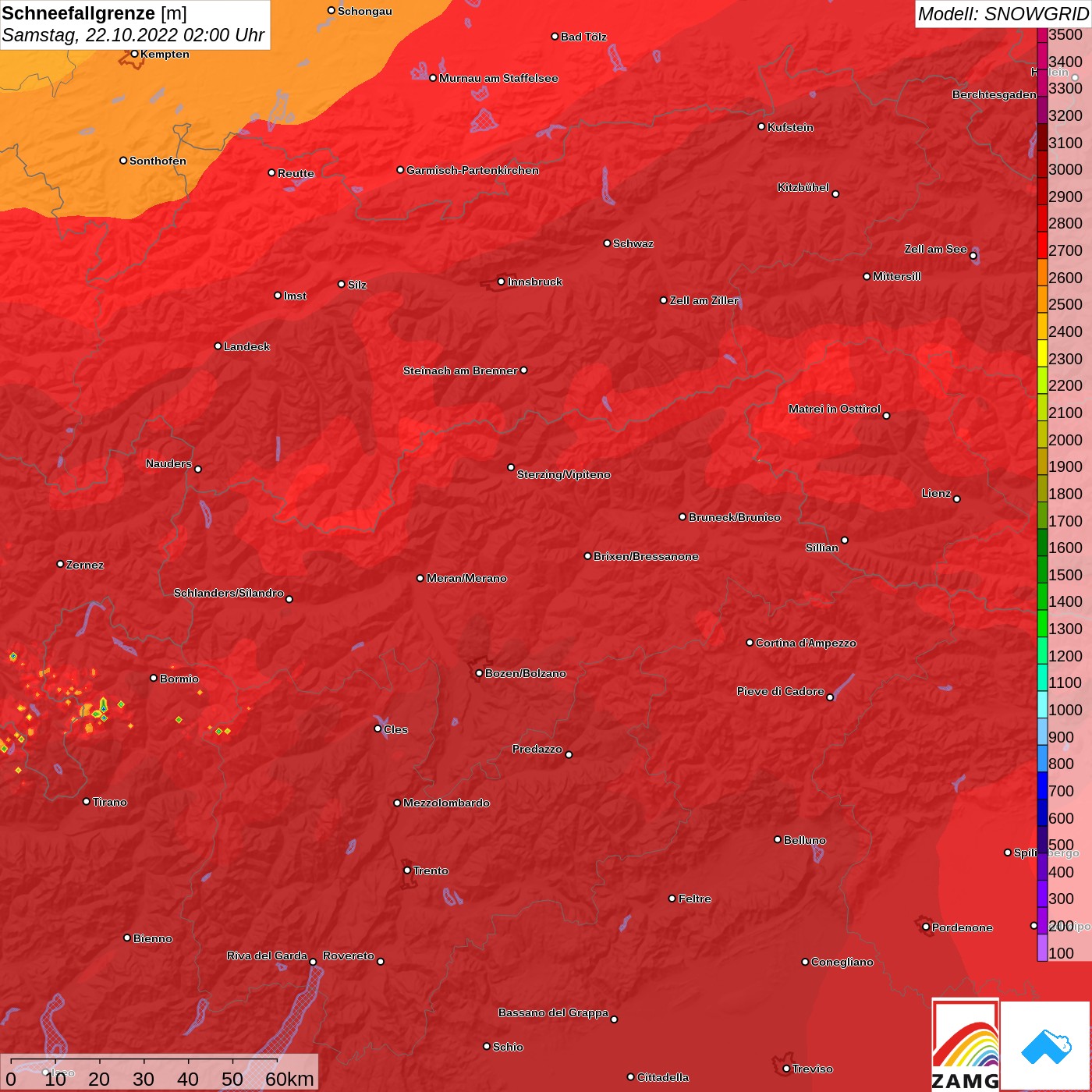1092x1092 pixels.
Task: Click the Sillian label
Action: click(822, 548)
